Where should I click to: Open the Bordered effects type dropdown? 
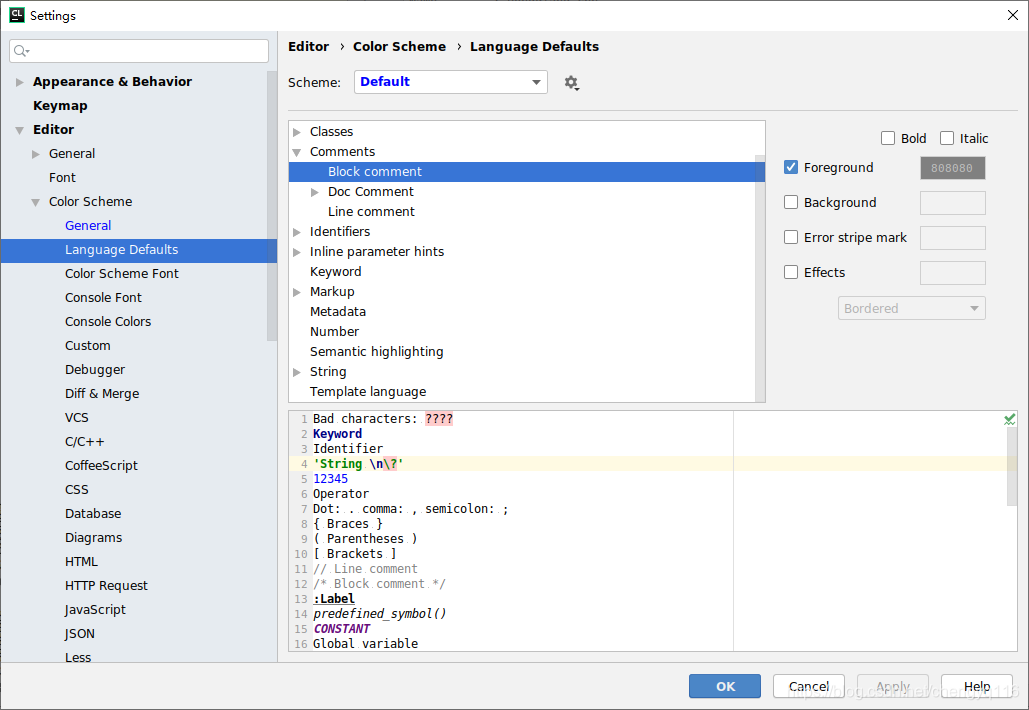912,308
